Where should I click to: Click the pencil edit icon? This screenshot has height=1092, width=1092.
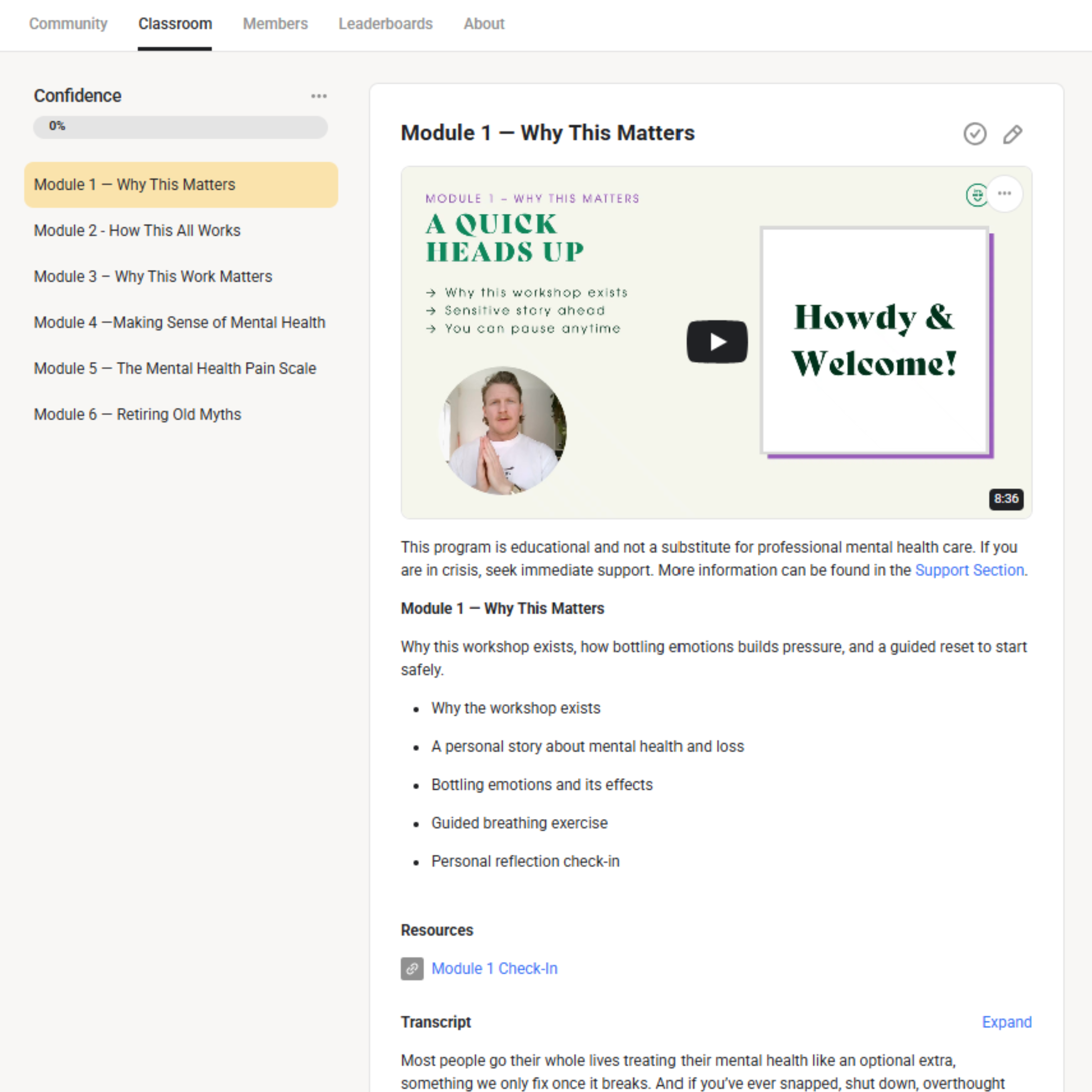pyautogui.click(x=1012, y=134)
